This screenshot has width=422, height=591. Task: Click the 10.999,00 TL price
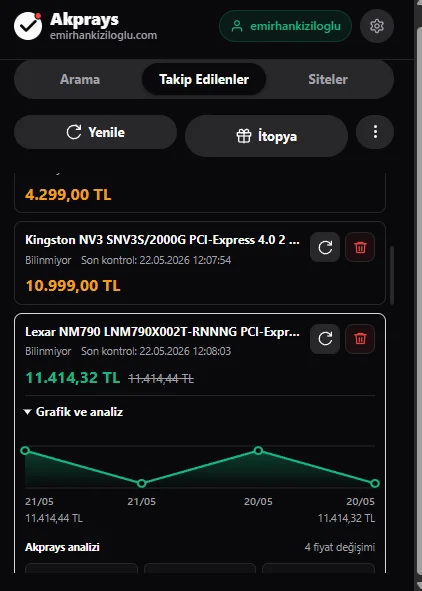[73, 286]
